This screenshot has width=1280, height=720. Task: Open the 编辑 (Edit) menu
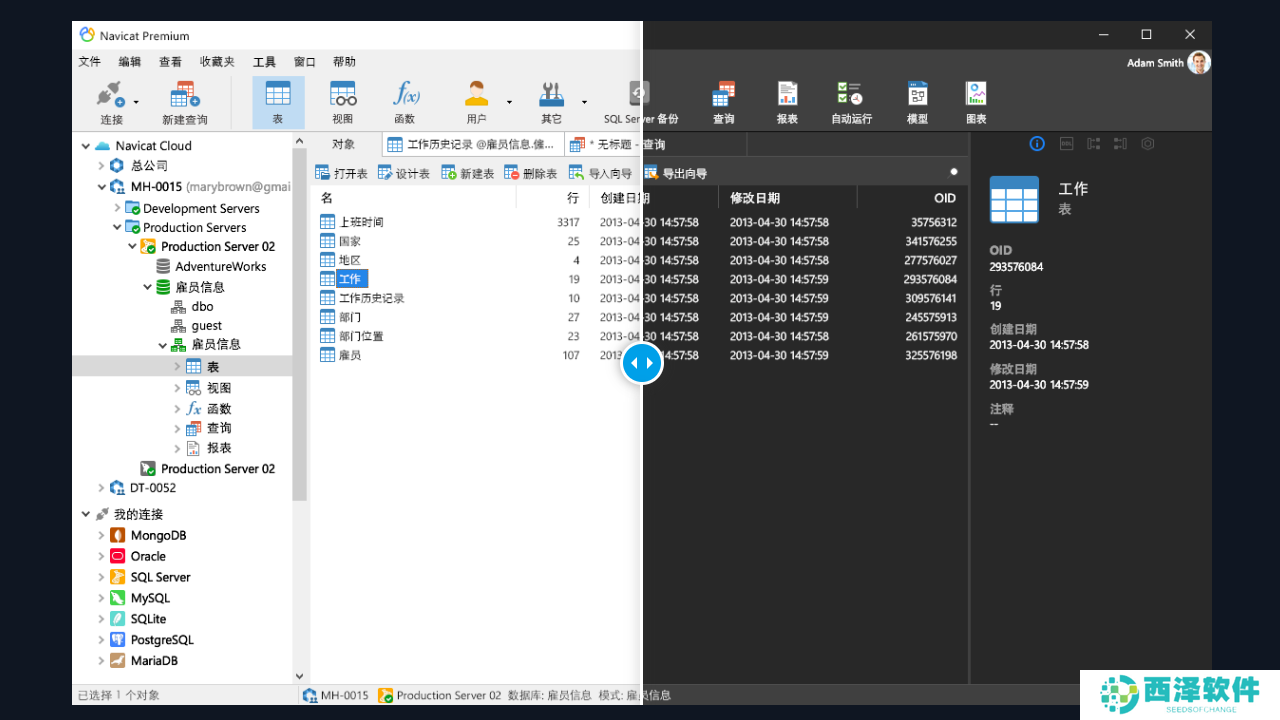[130, 62]
